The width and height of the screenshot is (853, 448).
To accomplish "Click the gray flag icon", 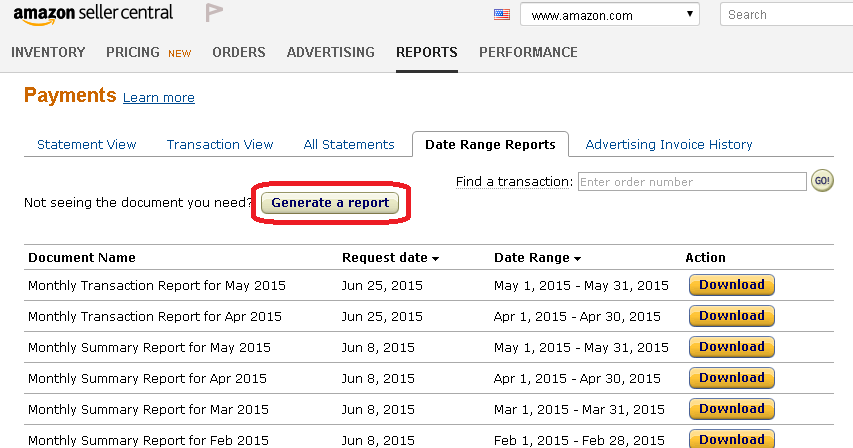I will tap(214, 13).
